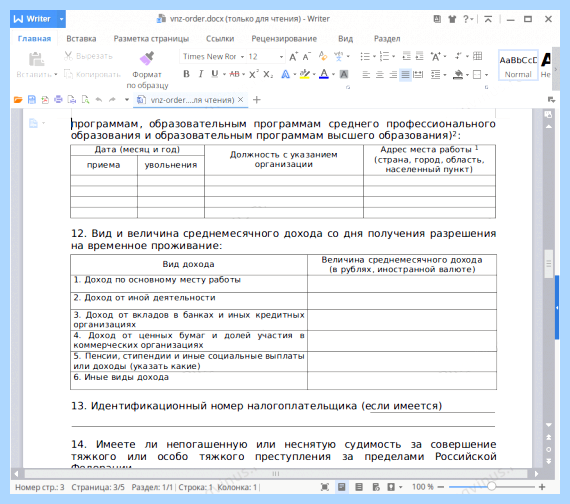Align text right

click(393, 75)
